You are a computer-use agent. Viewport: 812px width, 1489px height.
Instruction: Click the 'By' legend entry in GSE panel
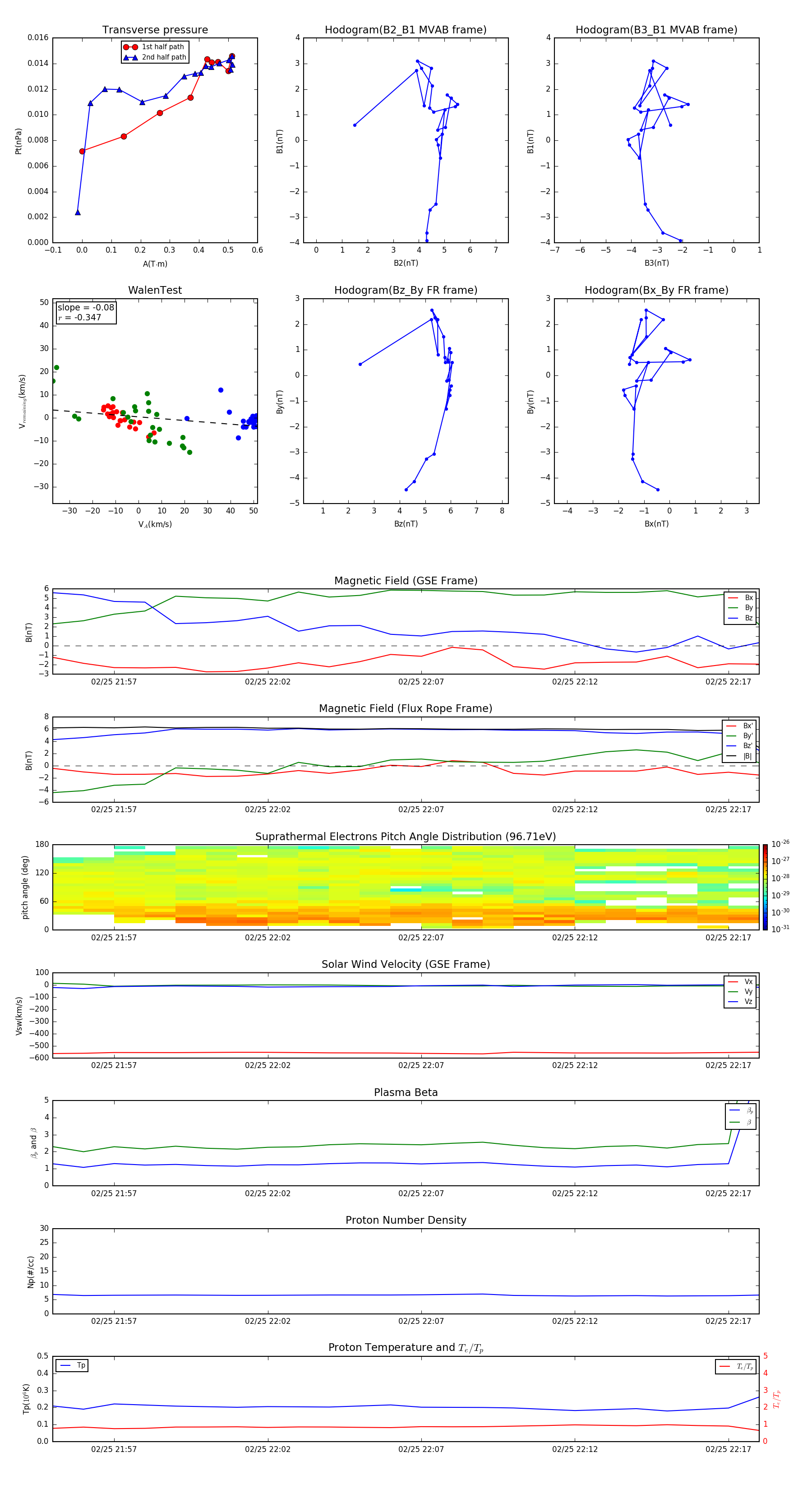point(740,607)
